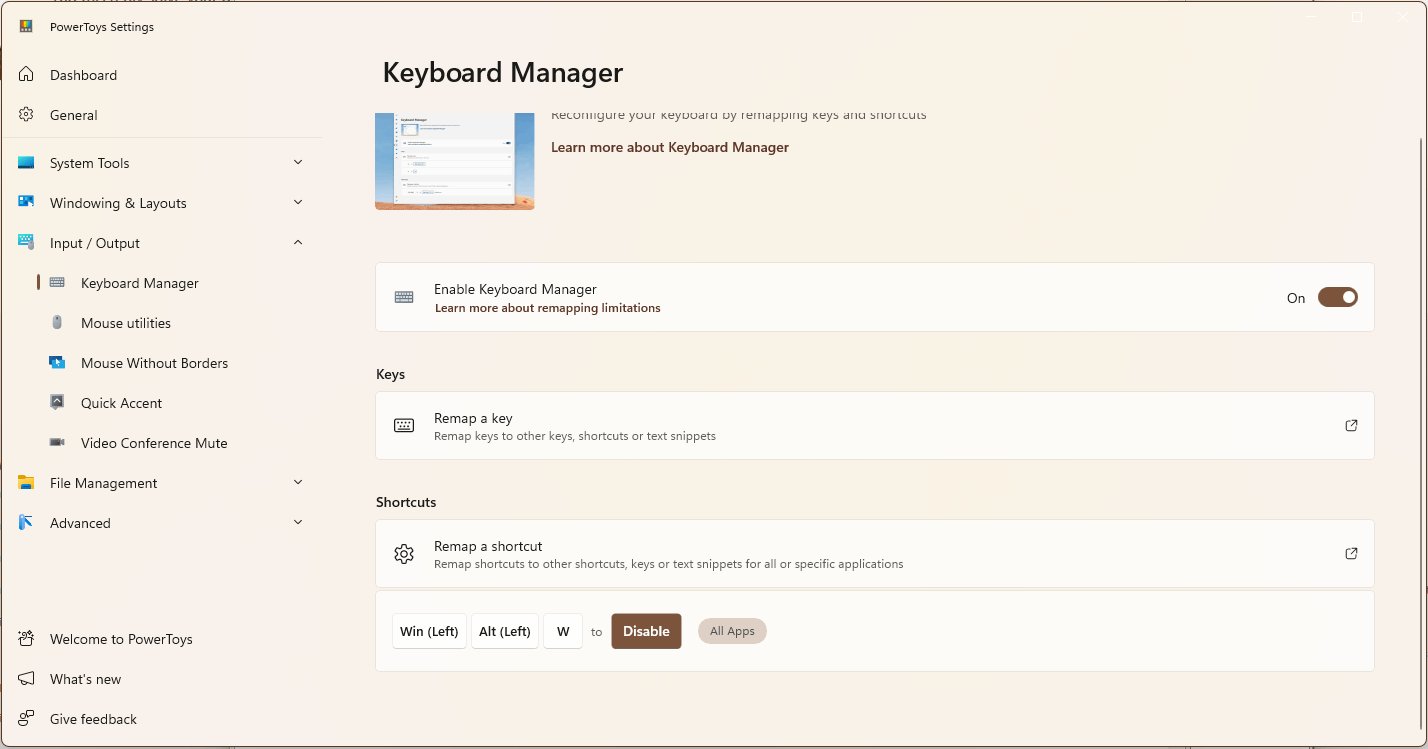Click the Advanced icon in sidebar

pyautogui.click(x=27, y=523)
